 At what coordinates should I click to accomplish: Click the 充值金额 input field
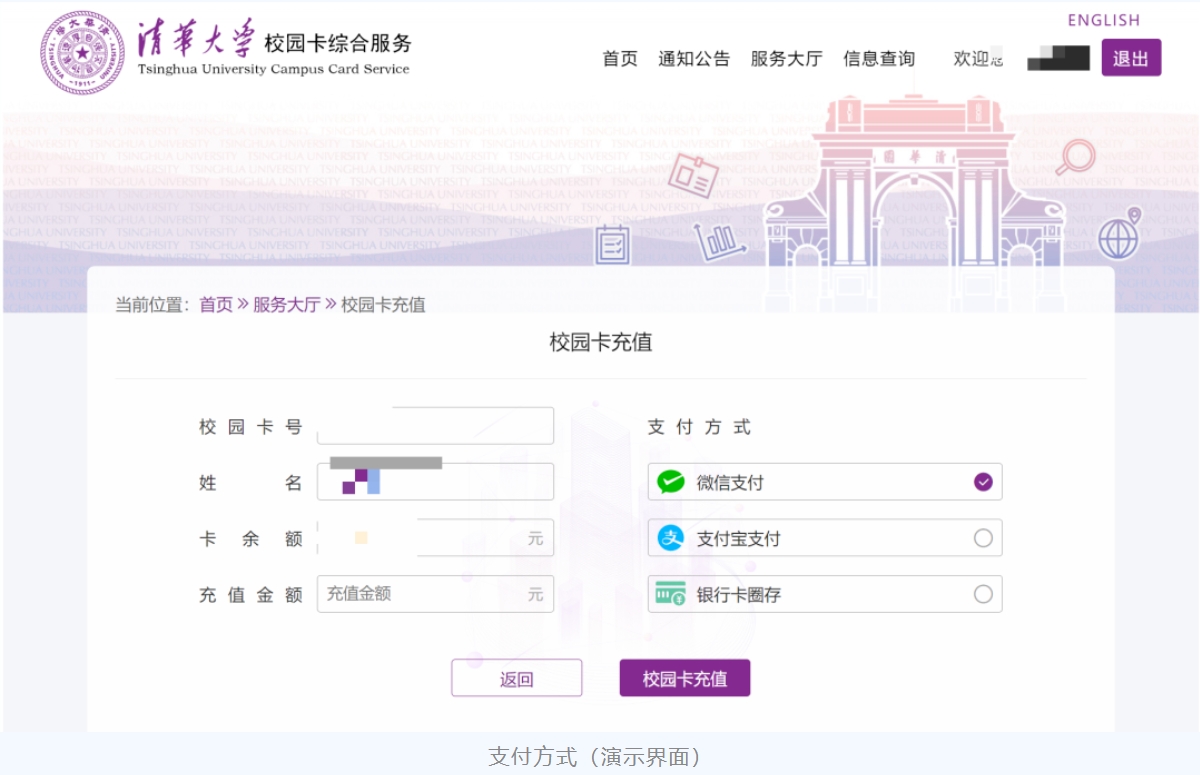[x=422, y=594]
